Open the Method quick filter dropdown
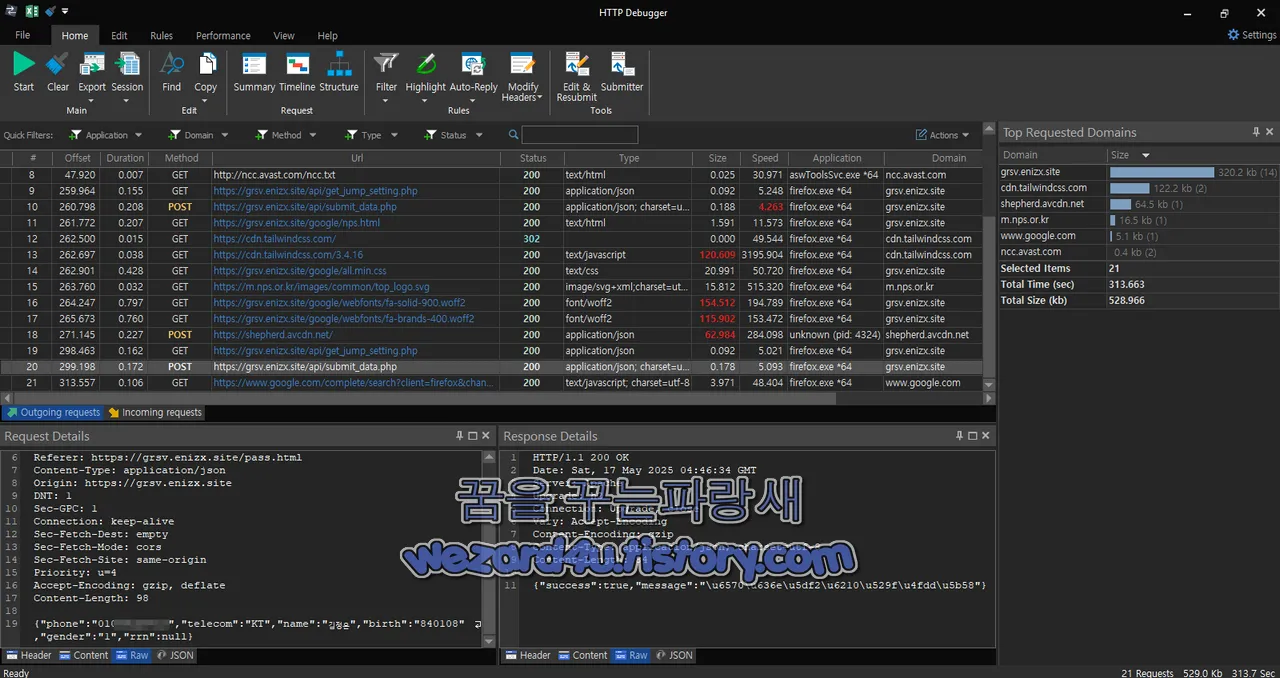Image resolution: width=1280 pixels, height=678 pixels. (286, 135)
